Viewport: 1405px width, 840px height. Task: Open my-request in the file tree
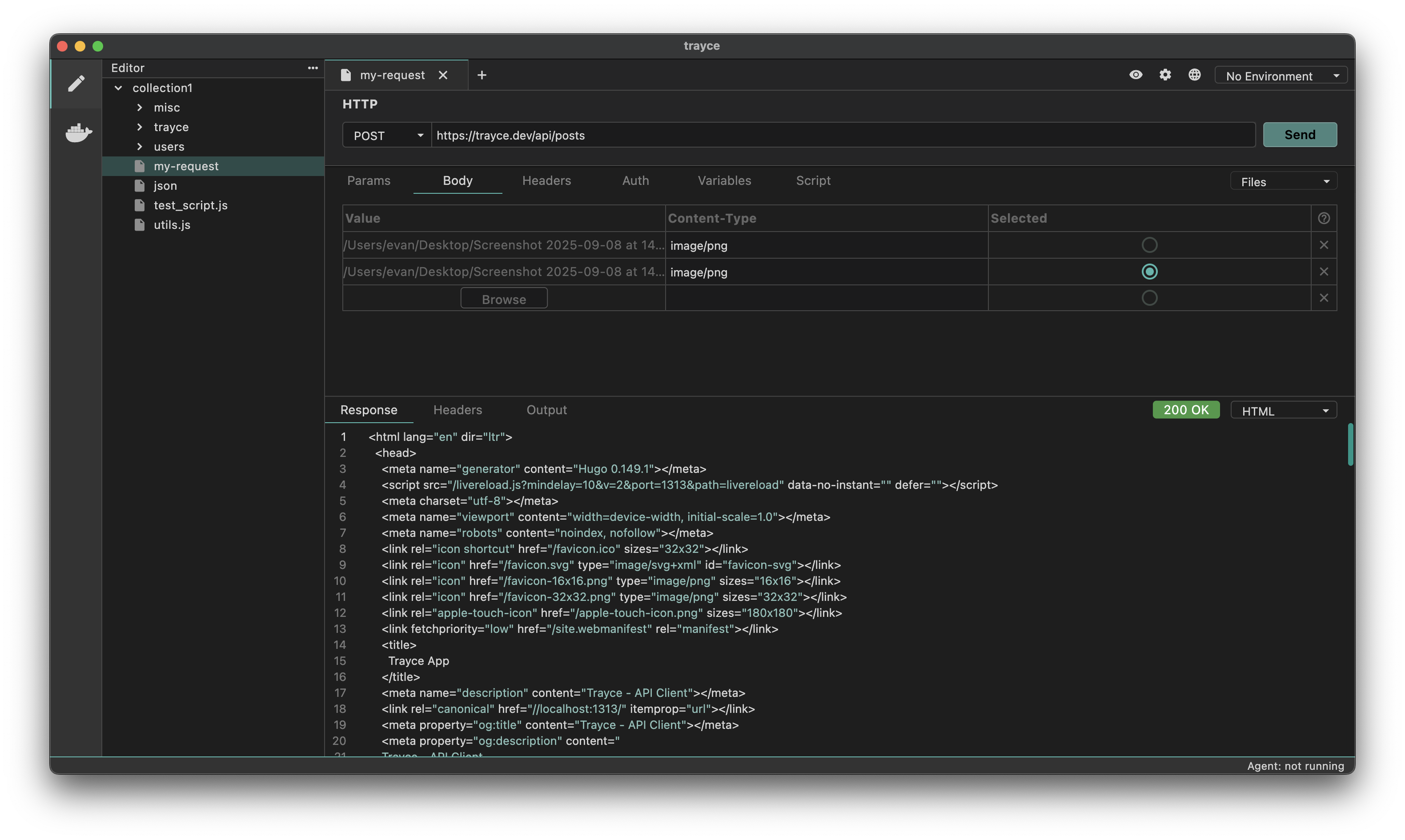(x=213, y=166)
